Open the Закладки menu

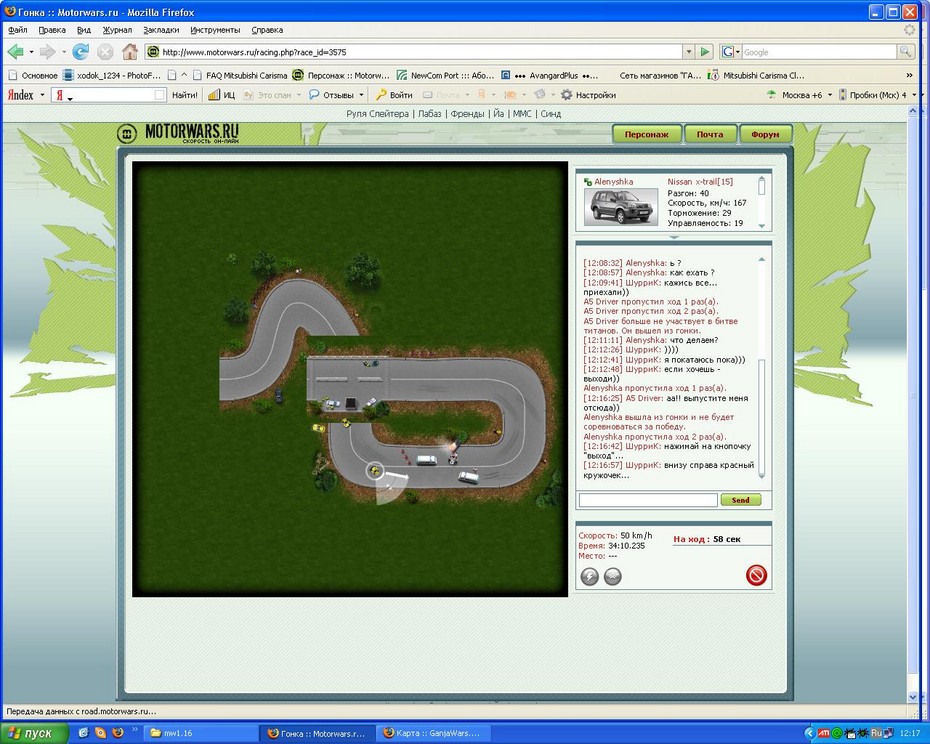[x=160, y=30]
